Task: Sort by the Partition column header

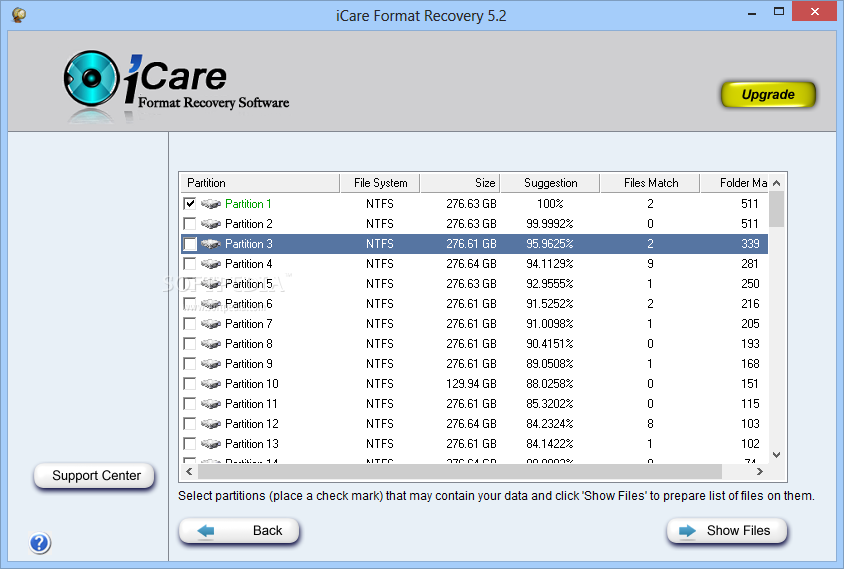Action: [x=260, y=183]
